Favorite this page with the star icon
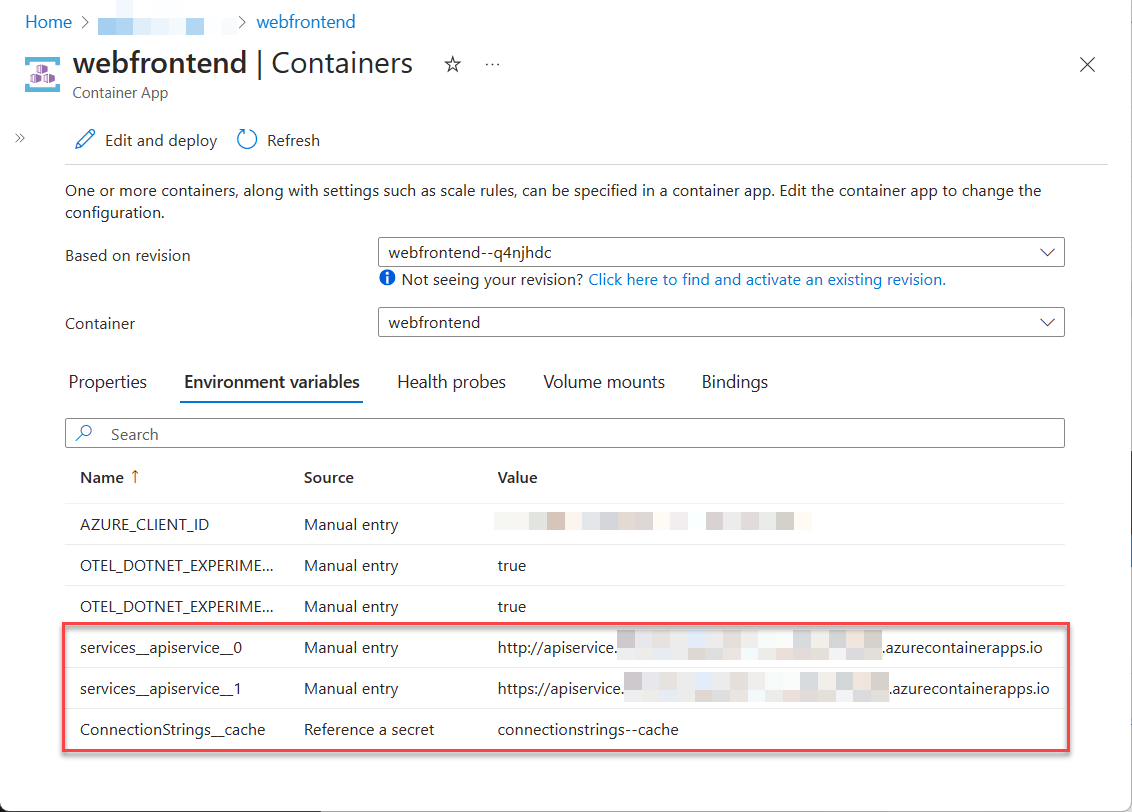Image resolution: width=1132 pixels, height=812 pixels. pos(453,65)
